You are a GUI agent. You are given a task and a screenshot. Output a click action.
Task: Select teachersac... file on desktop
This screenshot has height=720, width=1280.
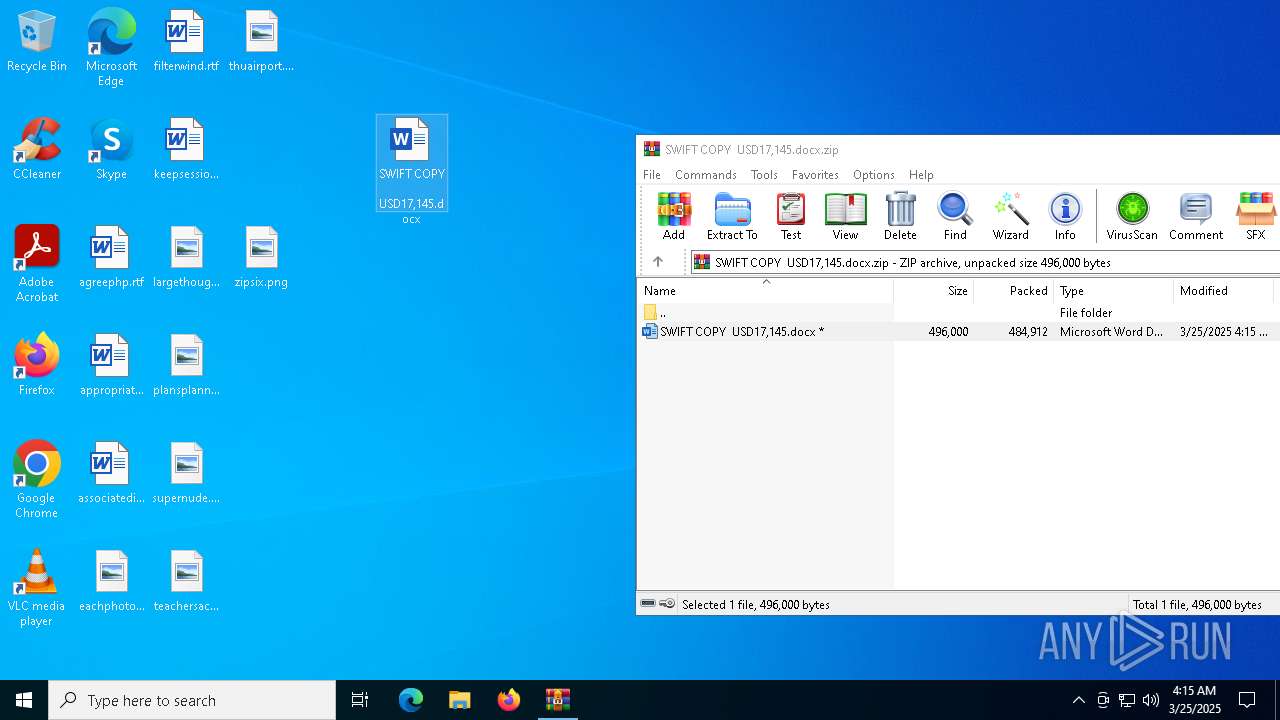pos(186,582)
